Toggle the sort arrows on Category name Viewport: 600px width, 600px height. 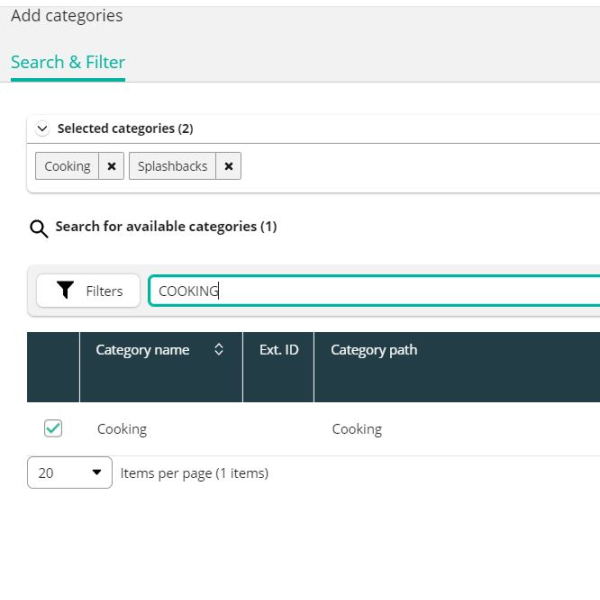219,349
